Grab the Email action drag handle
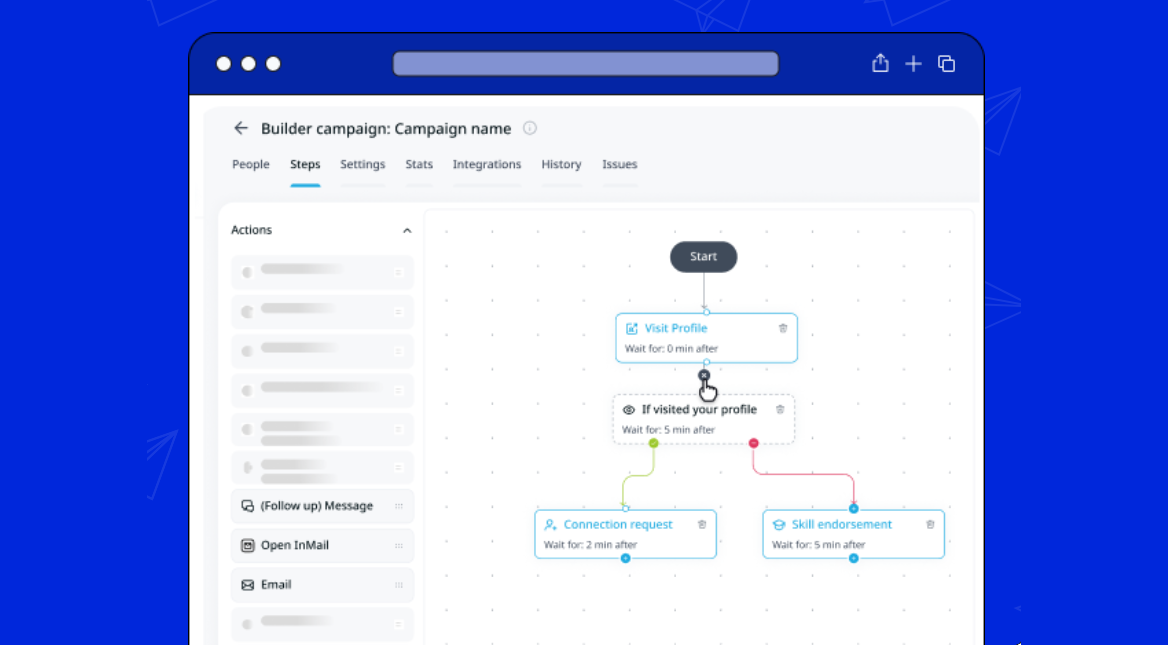 [x=399, y=585]
